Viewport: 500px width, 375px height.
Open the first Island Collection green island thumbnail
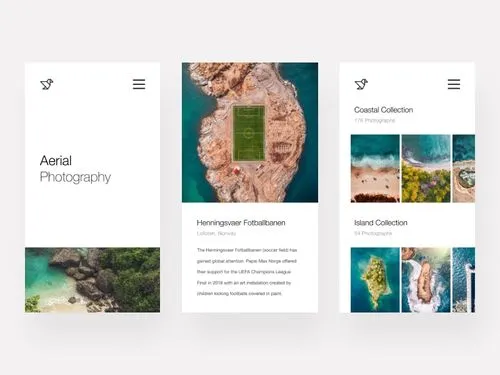click(375, 280)
